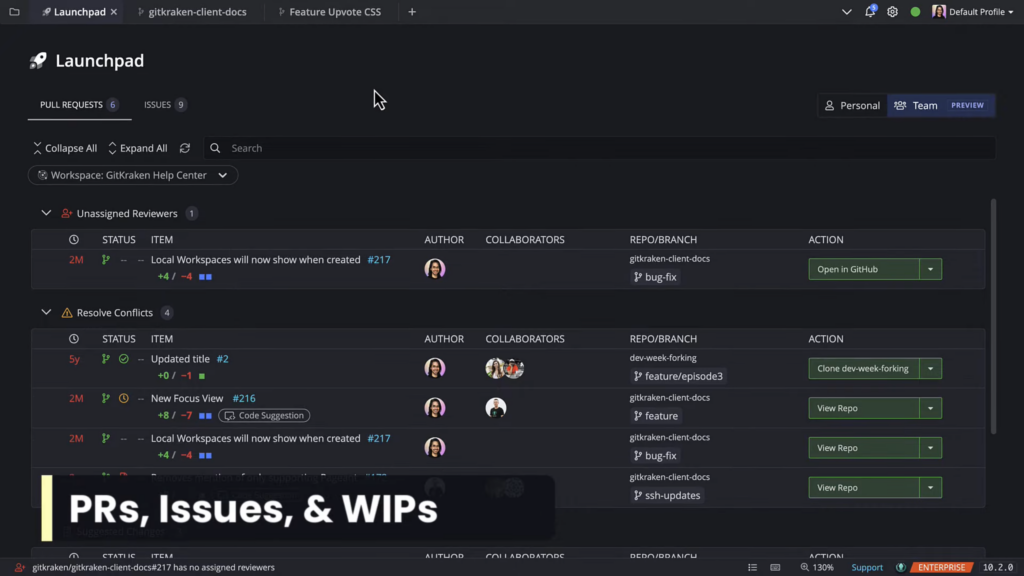The height and width of the screenshot is (576, 1024).
Task: Switch to Team view
Action: click(940, 105)
